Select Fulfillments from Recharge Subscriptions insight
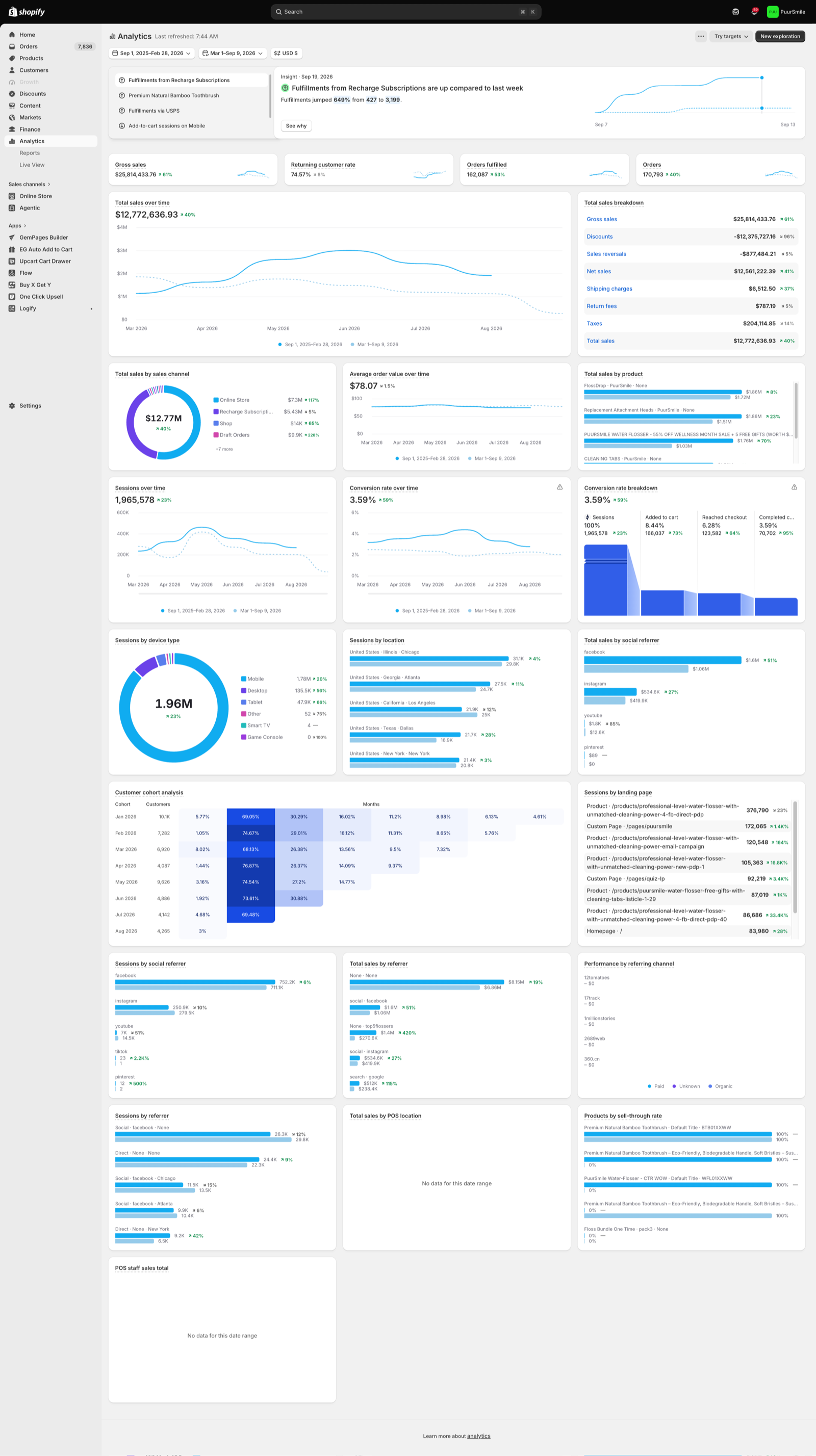This screenshot has width=816, height=1456. 192,80
